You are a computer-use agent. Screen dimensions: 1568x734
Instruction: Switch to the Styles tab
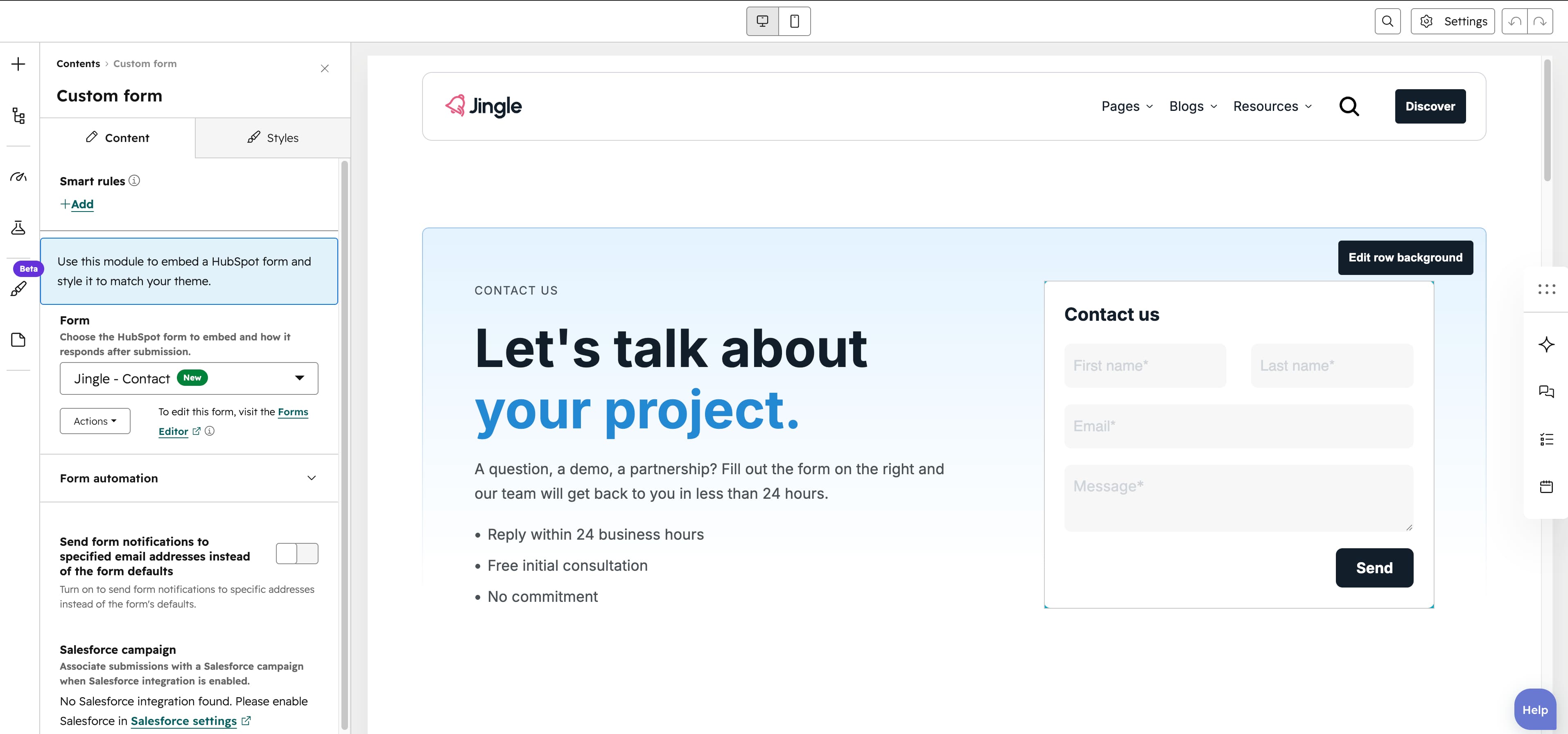pyautogui.click(x=273, y=138)
